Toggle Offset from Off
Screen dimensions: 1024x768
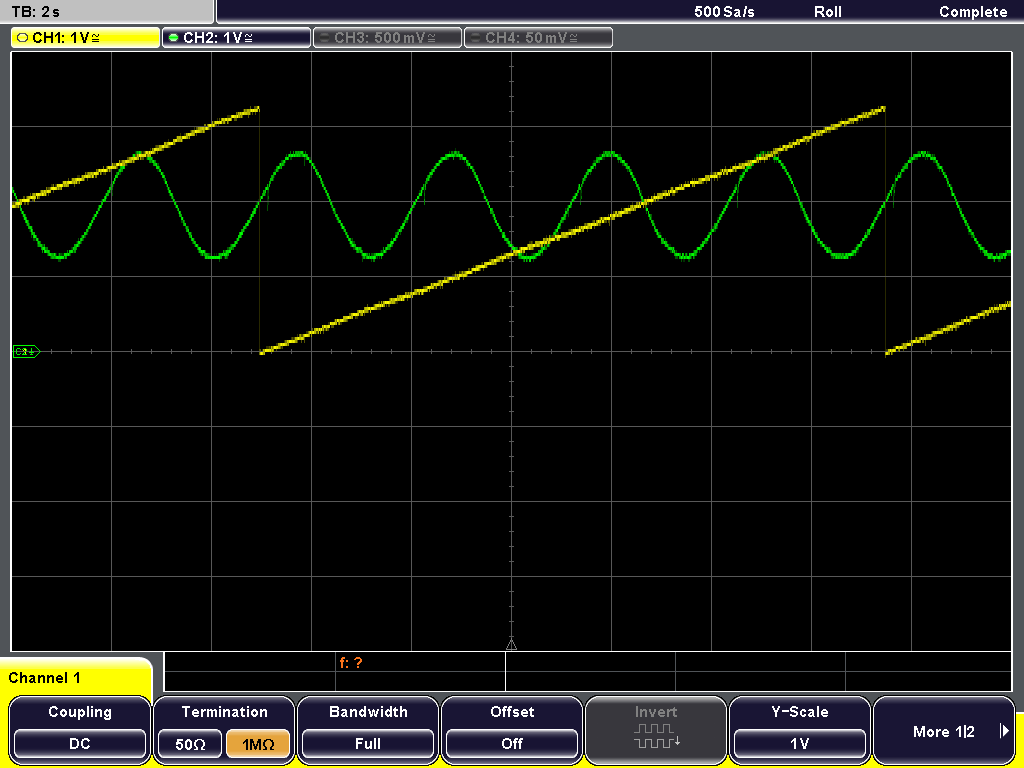(x=511, y=743)
